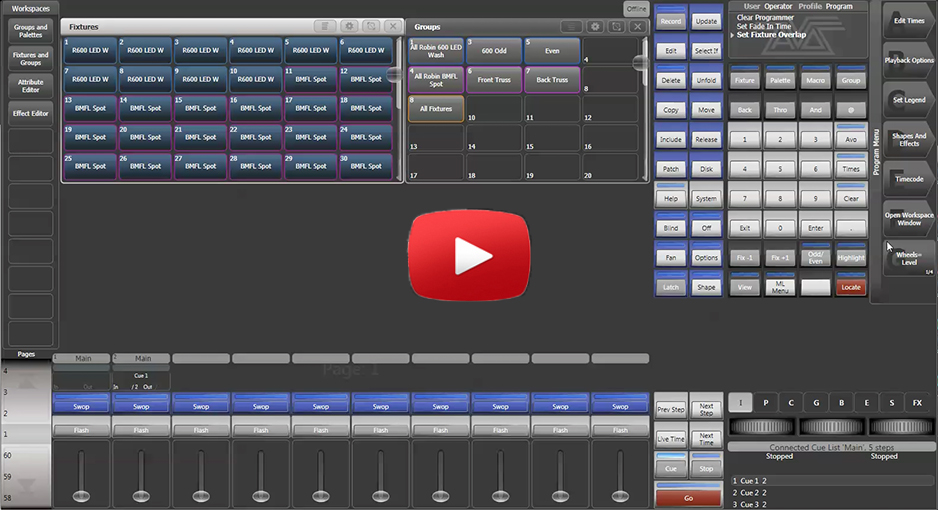Expand the Open Workspace Window softkey
The image size is (938, 510).
tap(908, 218)
